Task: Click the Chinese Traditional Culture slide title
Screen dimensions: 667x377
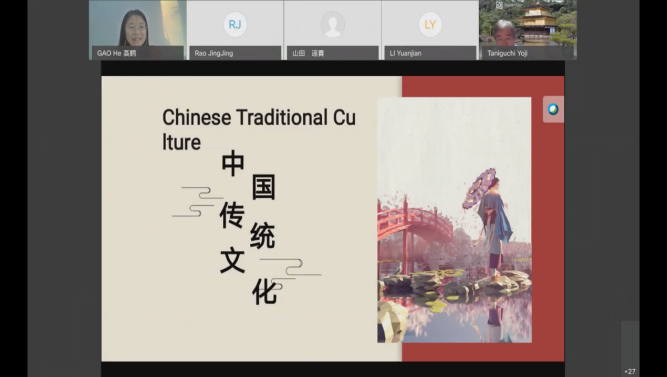Action: pyautogui.click(x=259, y=130)
